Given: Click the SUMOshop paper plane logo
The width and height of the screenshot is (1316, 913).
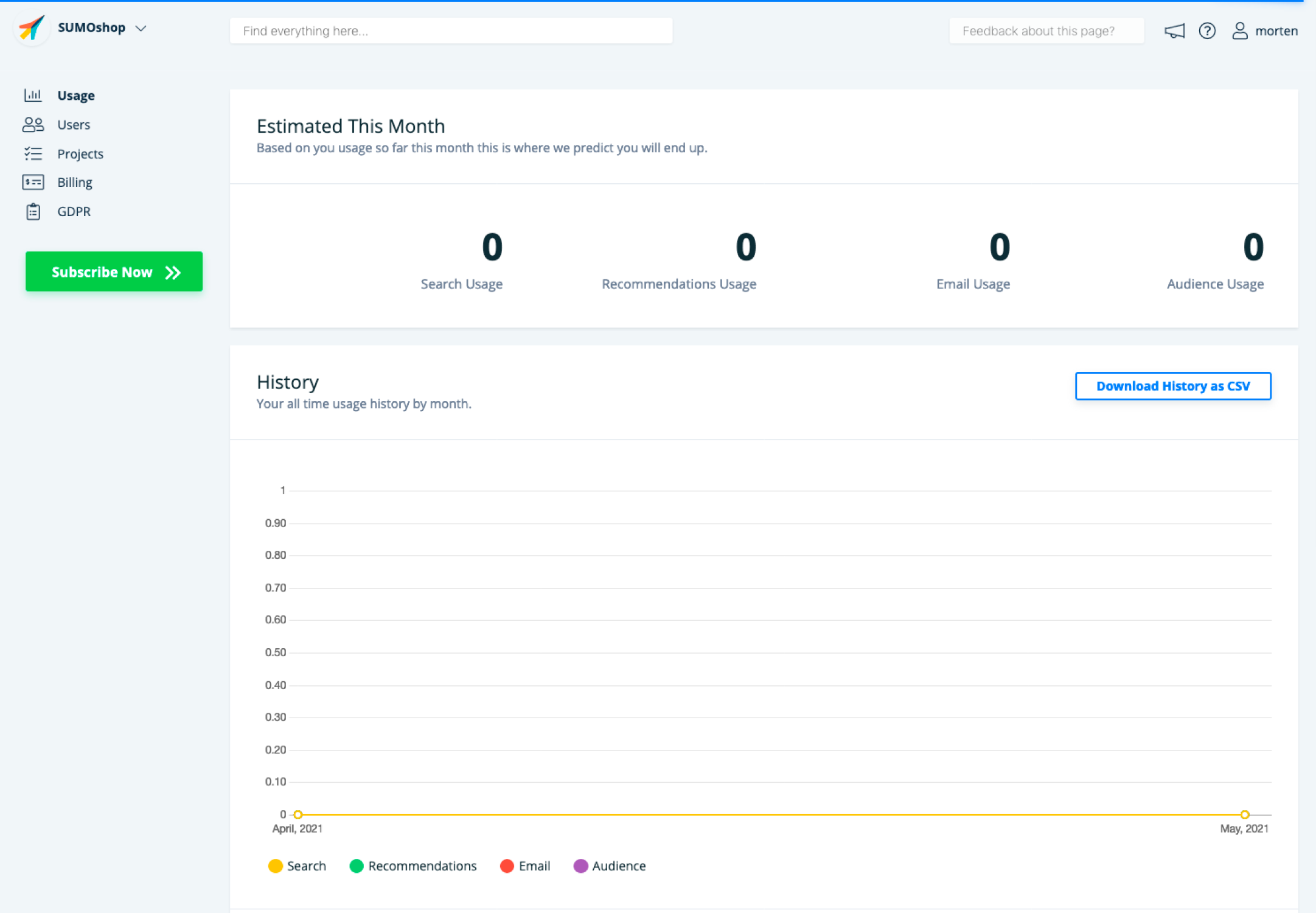Looking at the screenshot, I should point(32,28).
